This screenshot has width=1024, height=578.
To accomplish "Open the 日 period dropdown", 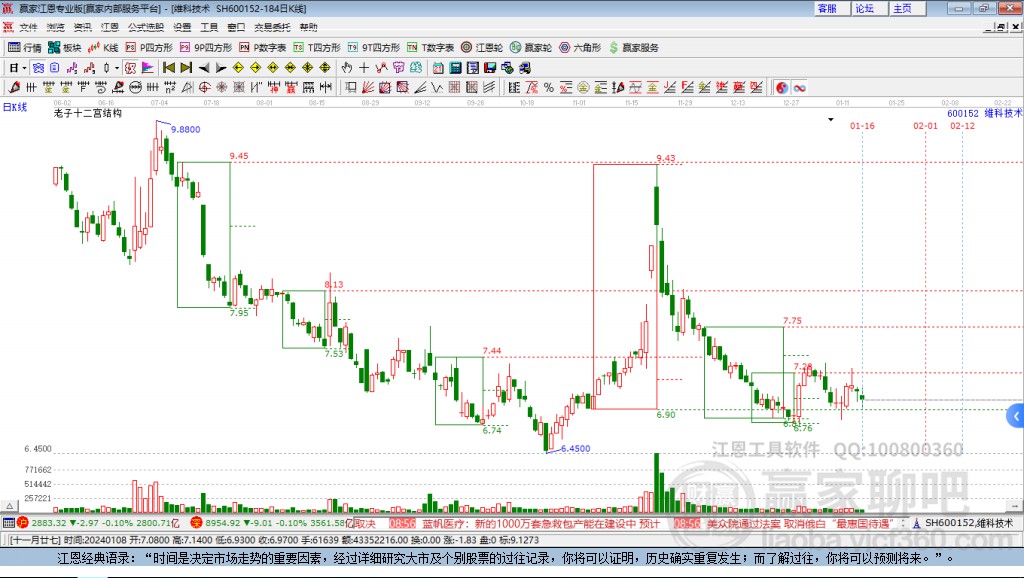I will coord(18,67).
